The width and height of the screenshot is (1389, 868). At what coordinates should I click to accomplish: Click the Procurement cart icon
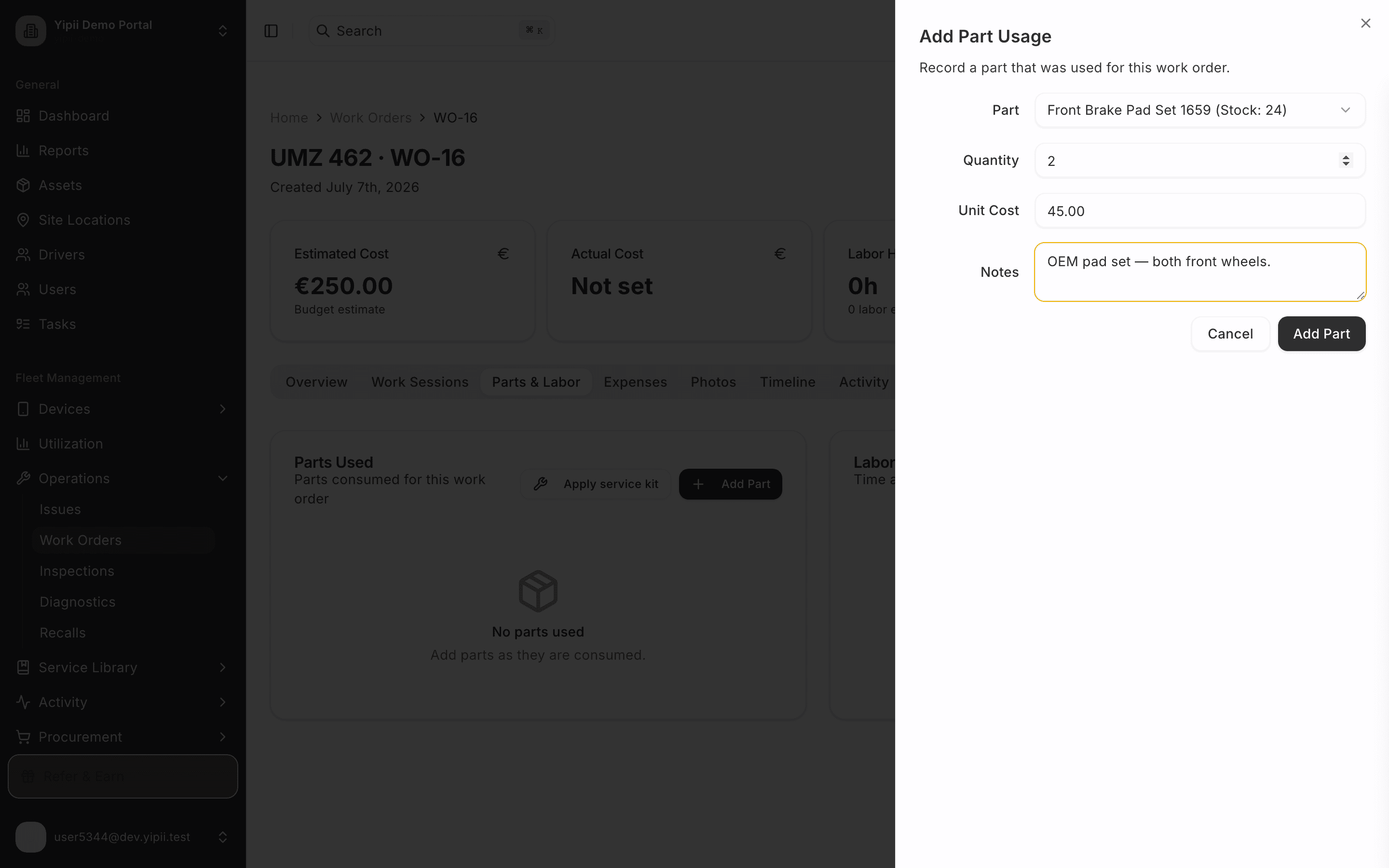[x=23, y=736]
